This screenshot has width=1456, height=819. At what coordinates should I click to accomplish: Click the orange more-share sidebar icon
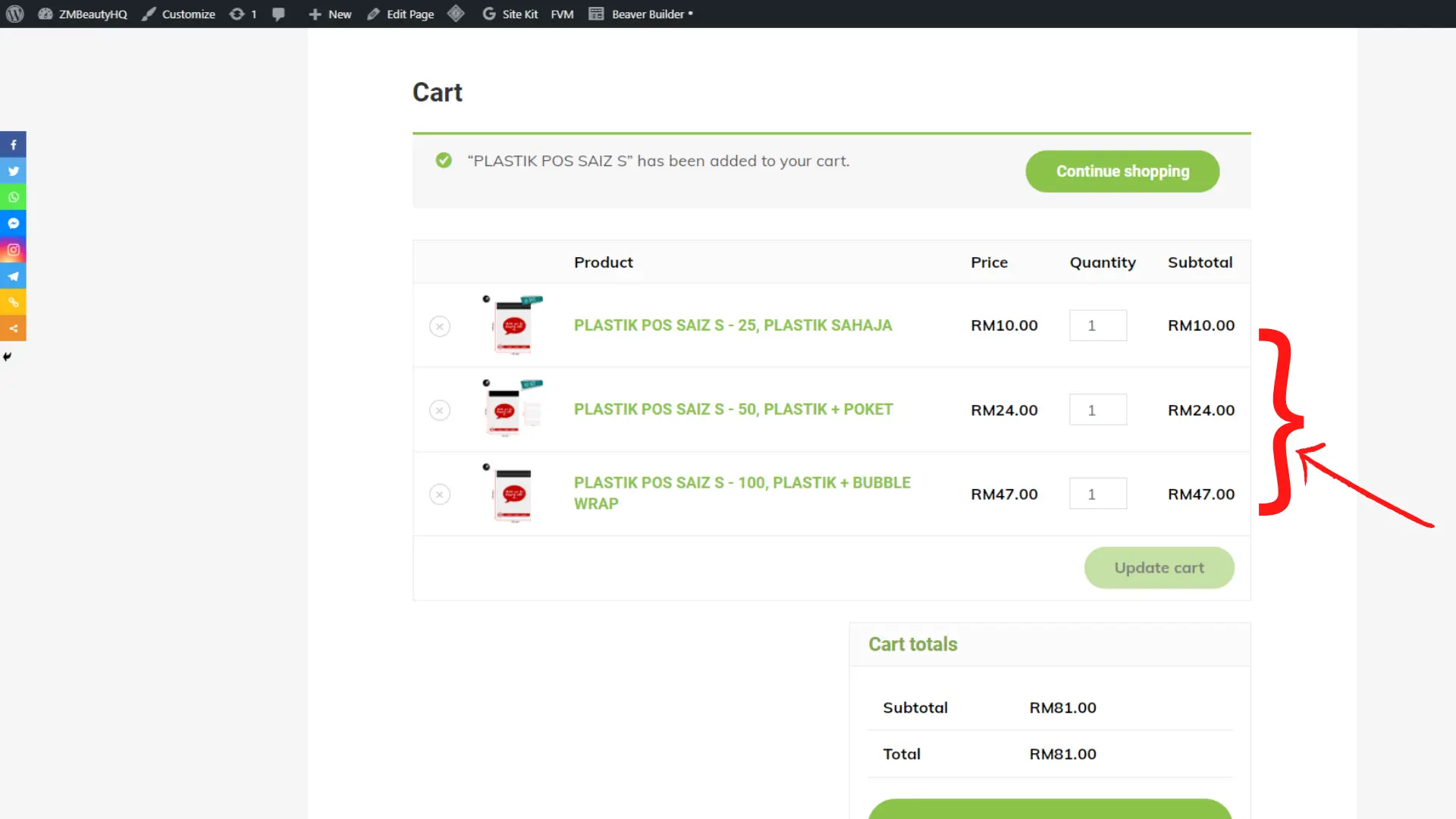[x=13, y=328]
